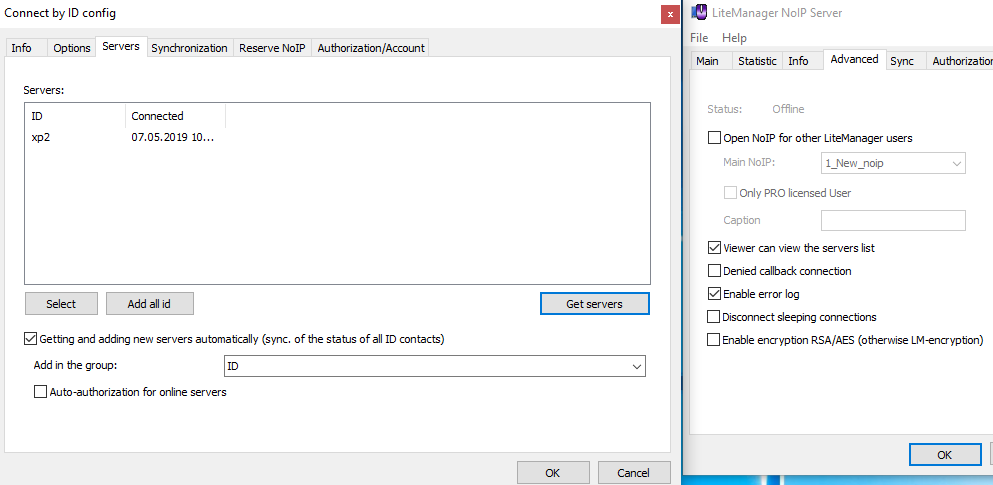The width and height of the screenshot is (993, 485).
Task: Enable Disconnect sleeping connections
Action: [x=714, y=317]
